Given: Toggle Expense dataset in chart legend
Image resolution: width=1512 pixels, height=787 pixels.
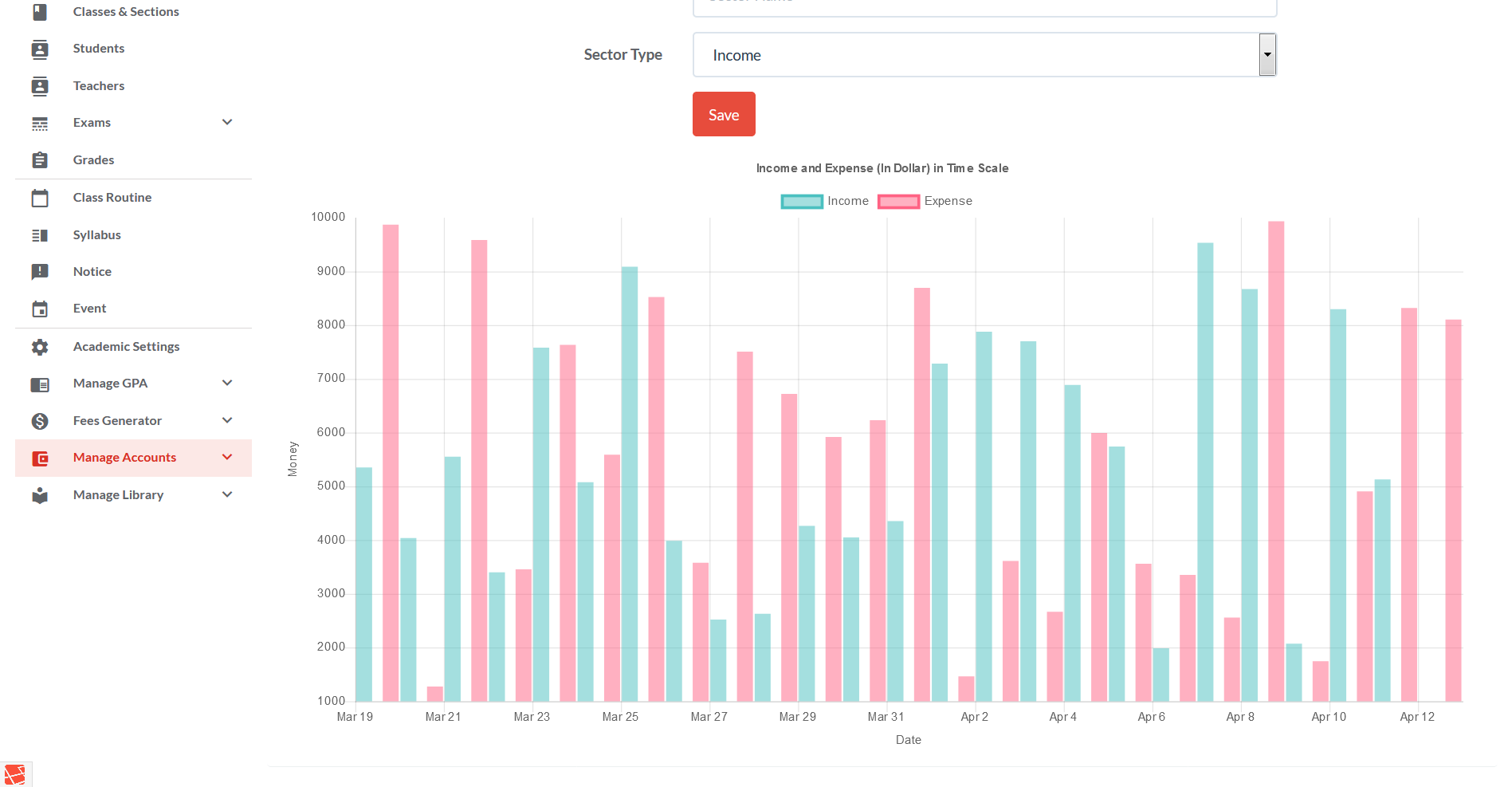Looking at the screenshot, I should [x=925, y=201].
